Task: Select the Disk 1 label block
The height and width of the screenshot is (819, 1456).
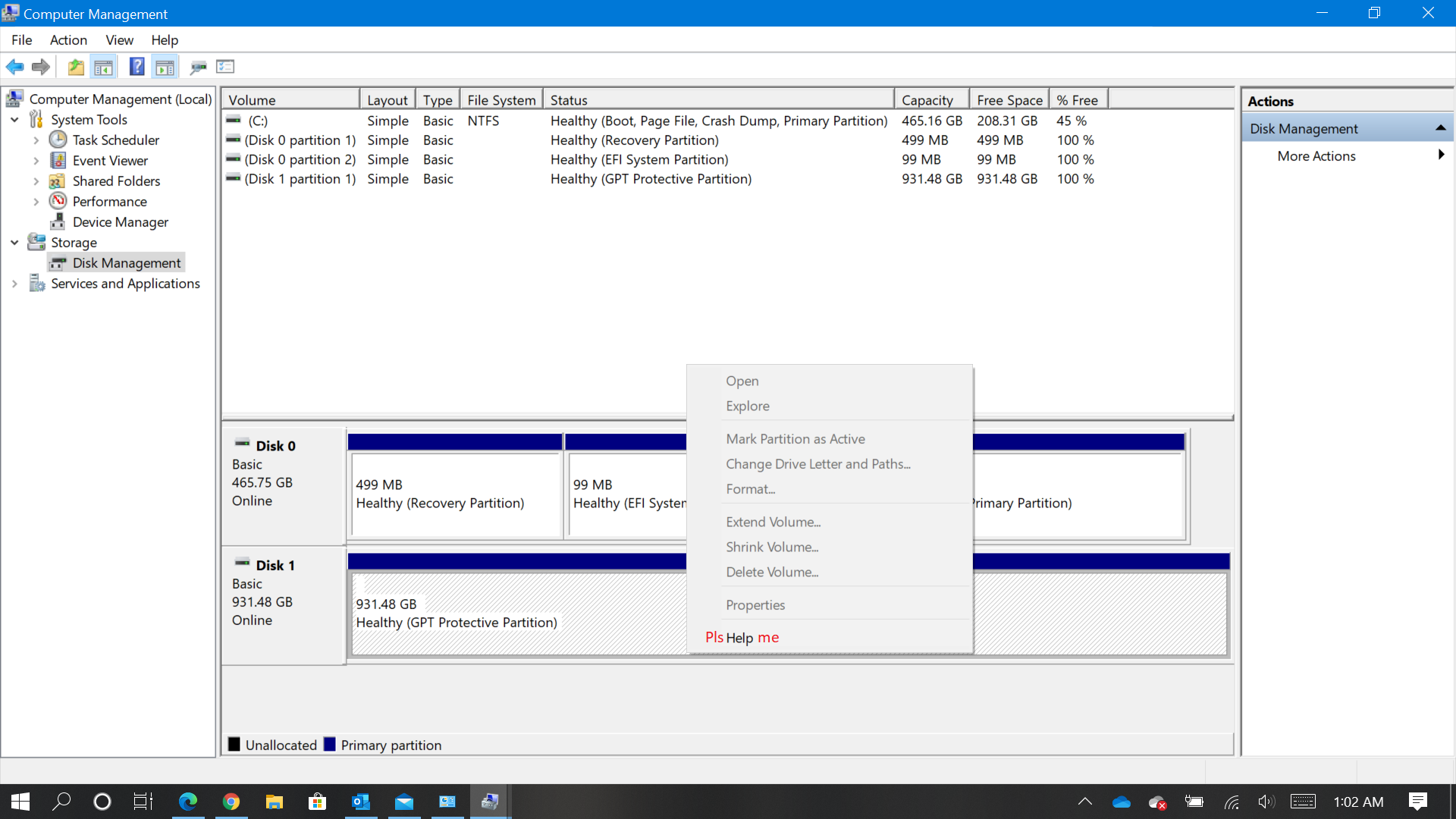Action: click(284, 605)
